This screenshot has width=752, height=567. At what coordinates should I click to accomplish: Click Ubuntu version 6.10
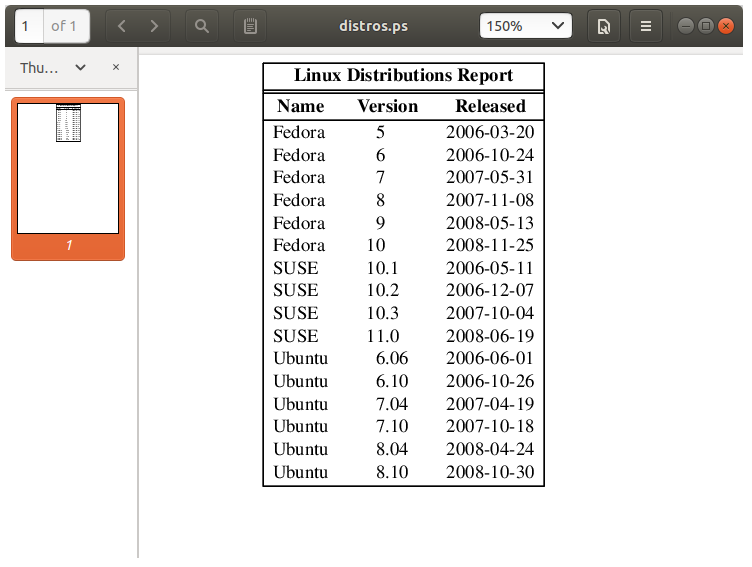tap(392, 381)
